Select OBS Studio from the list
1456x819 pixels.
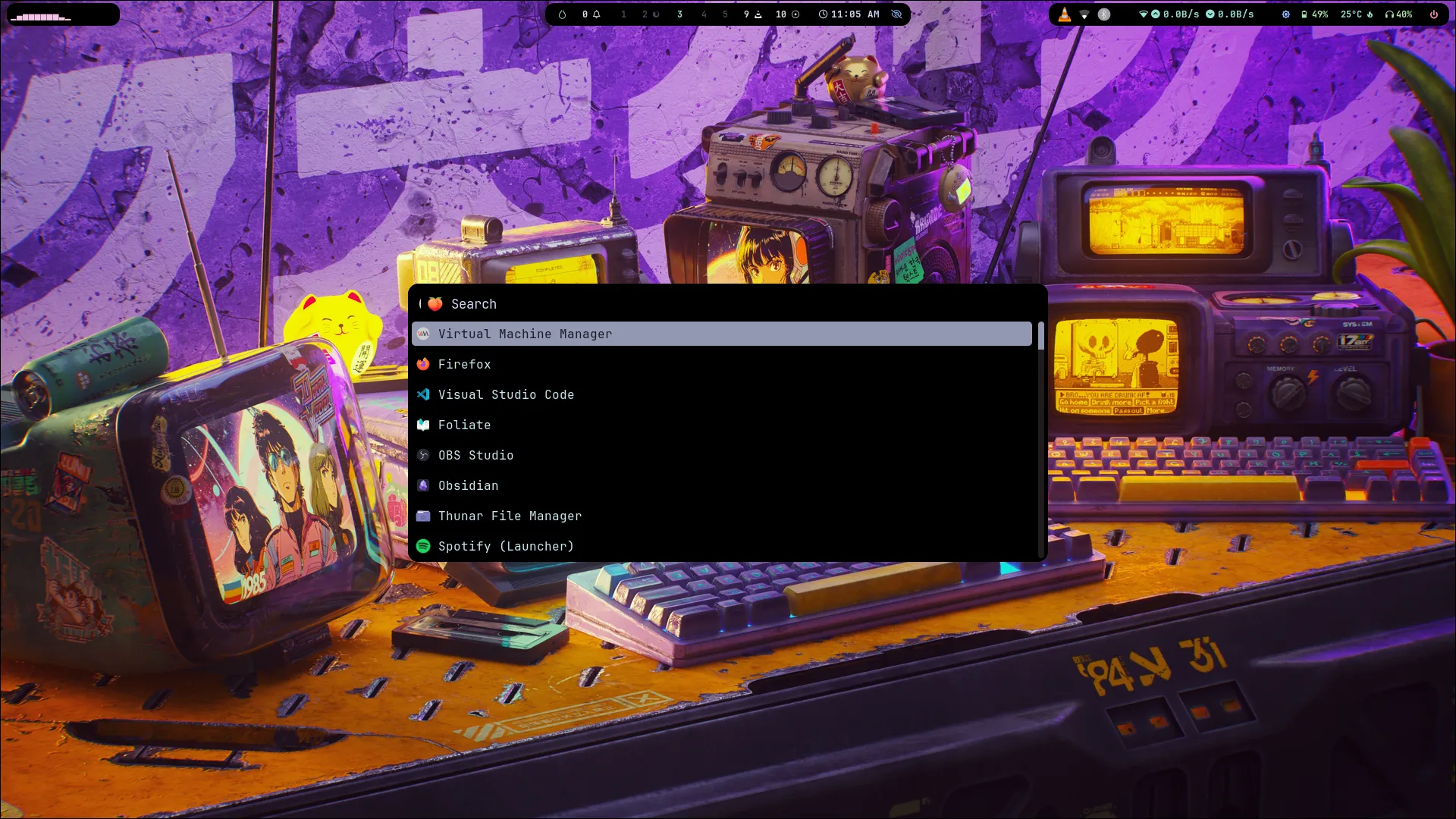pyautogui.click(x=475, y=455)
